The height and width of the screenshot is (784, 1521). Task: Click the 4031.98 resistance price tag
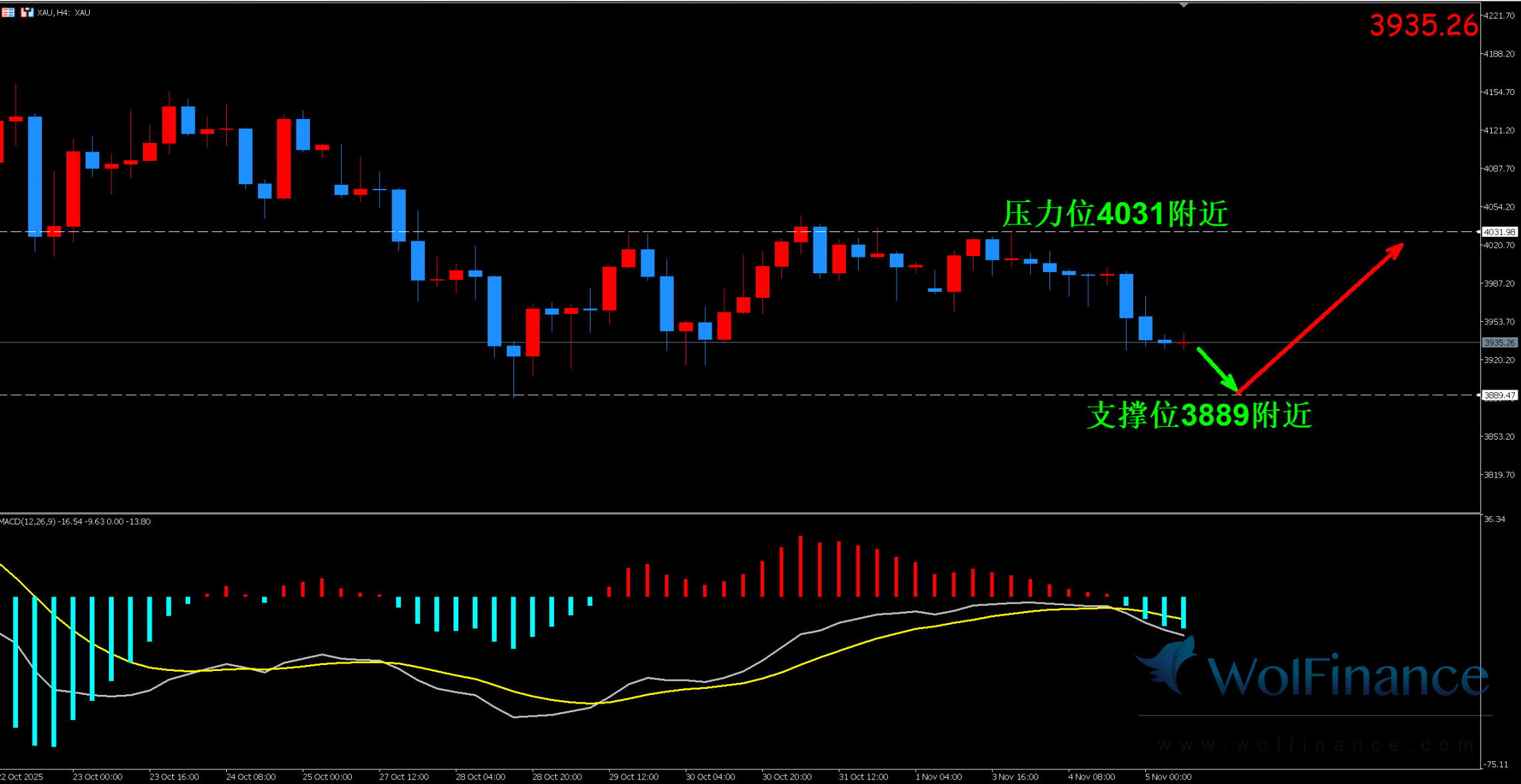coord(1500,232)
